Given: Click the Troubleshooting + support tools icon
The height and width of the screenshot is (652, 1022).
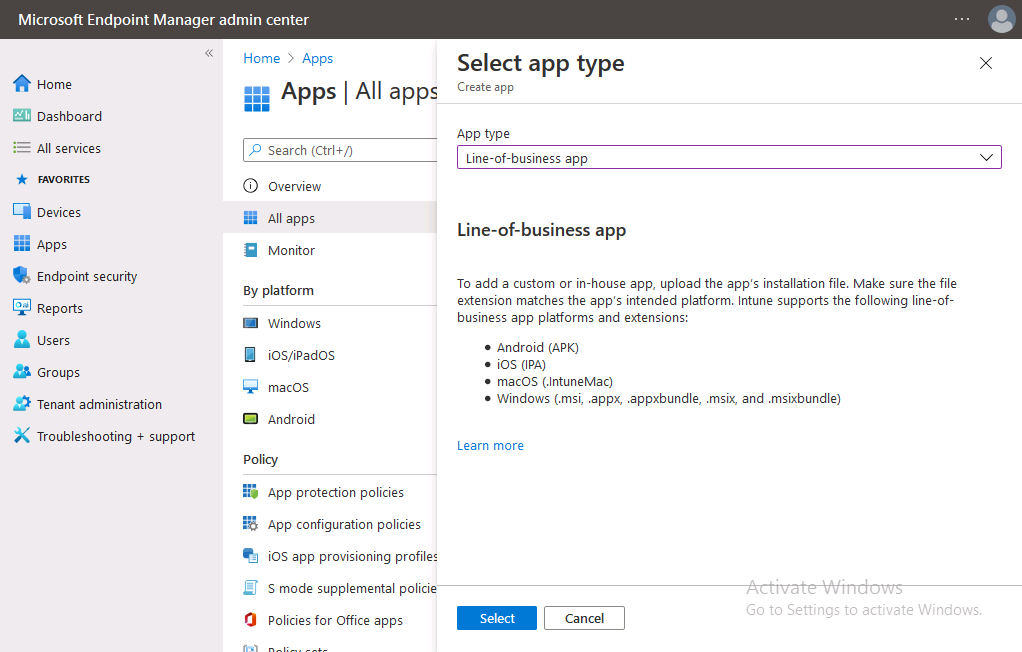Looking at the screenshot, I should (22, 435).
